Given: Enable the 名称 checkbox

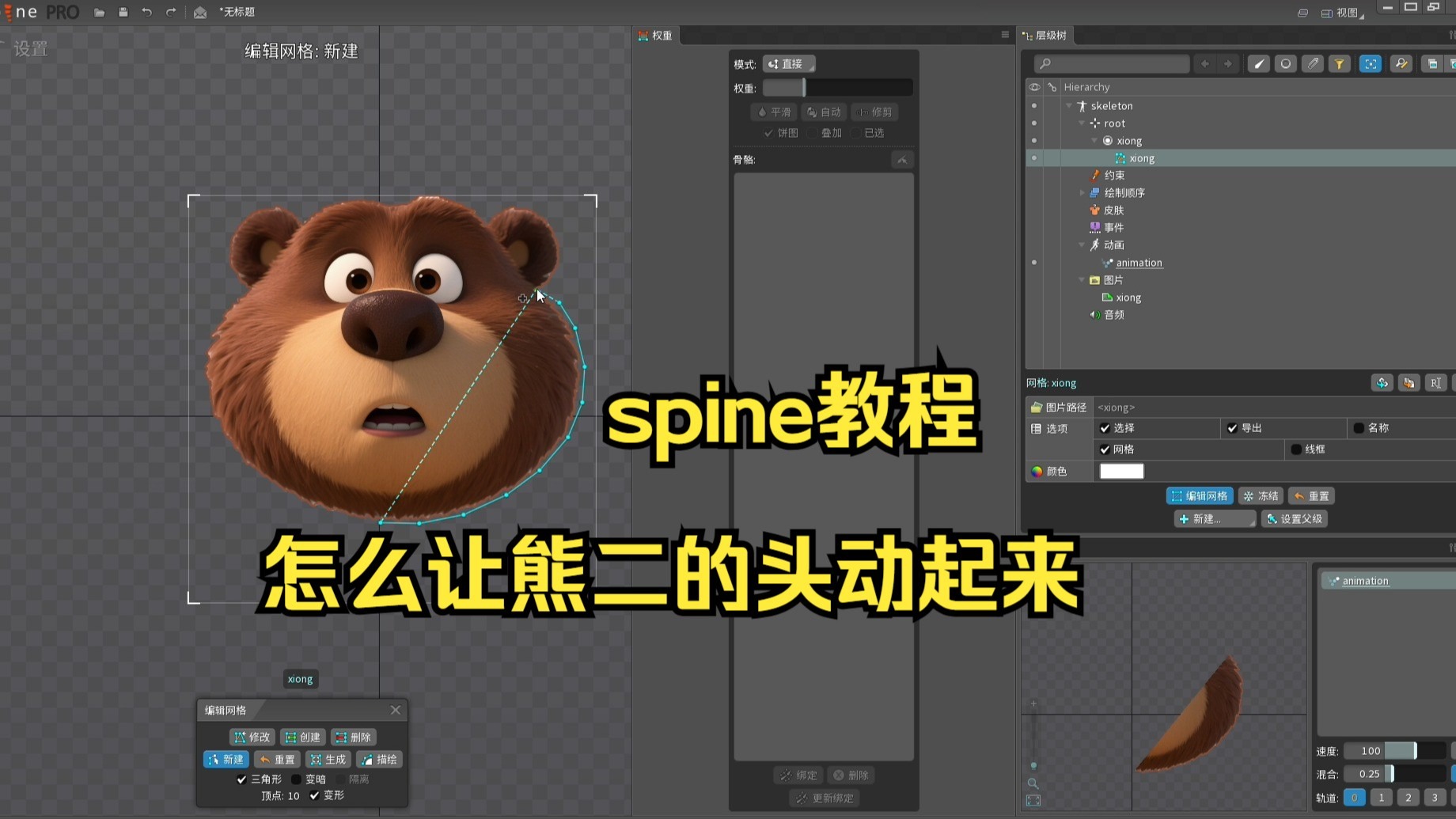Looking at the screenshot, I should tap(1359, 428).
